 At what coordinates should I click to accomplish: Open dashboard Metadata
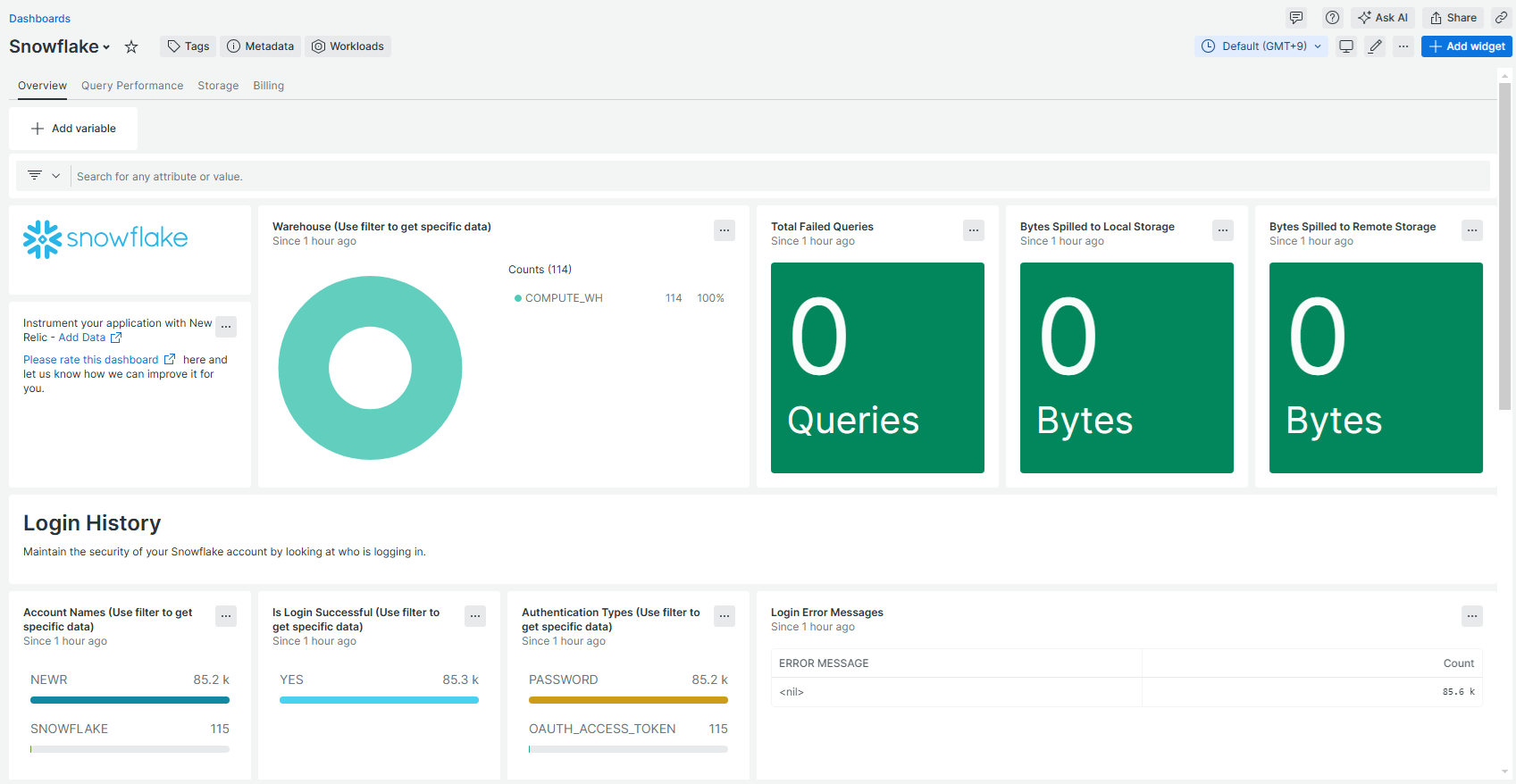point(260,46)
